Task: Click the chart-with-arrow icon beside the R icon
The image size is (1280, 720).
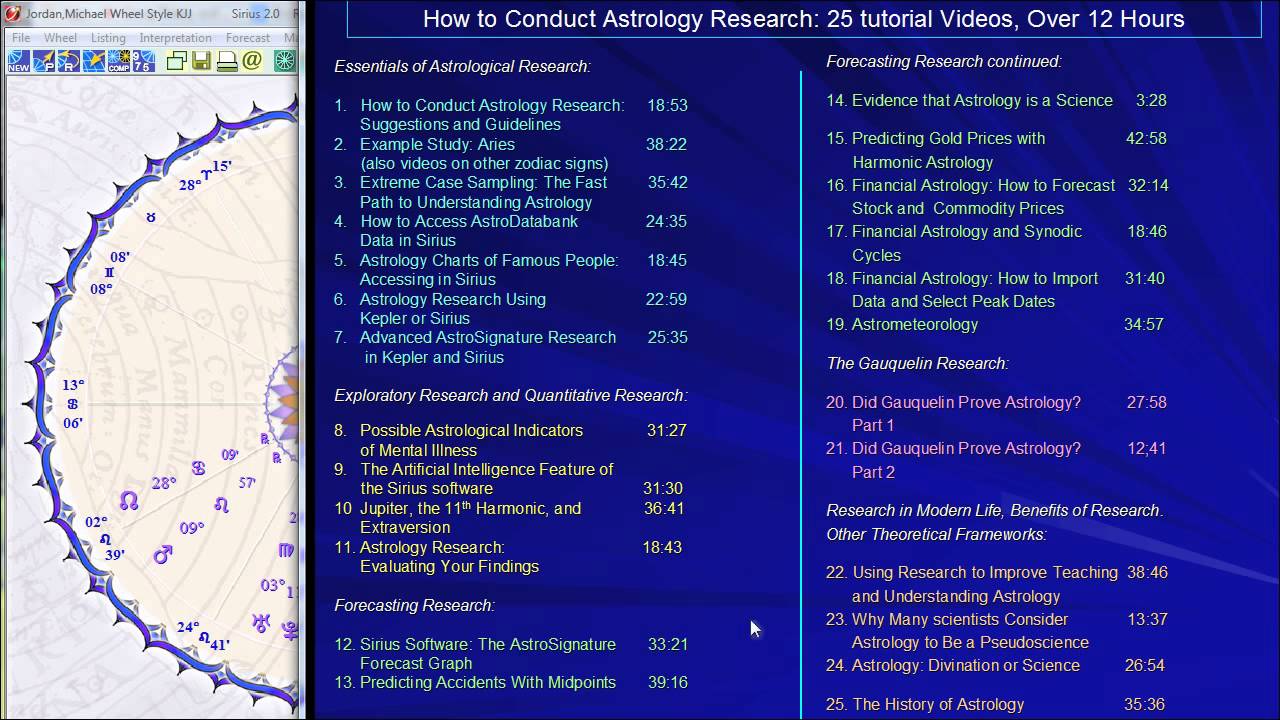Action: pos(94,61)
